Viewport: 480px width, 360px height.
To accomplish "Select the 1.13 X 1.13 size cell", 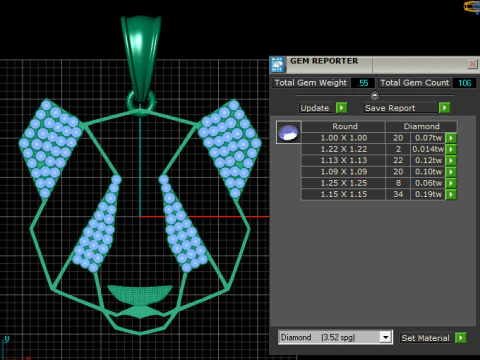I will (344, 160).
